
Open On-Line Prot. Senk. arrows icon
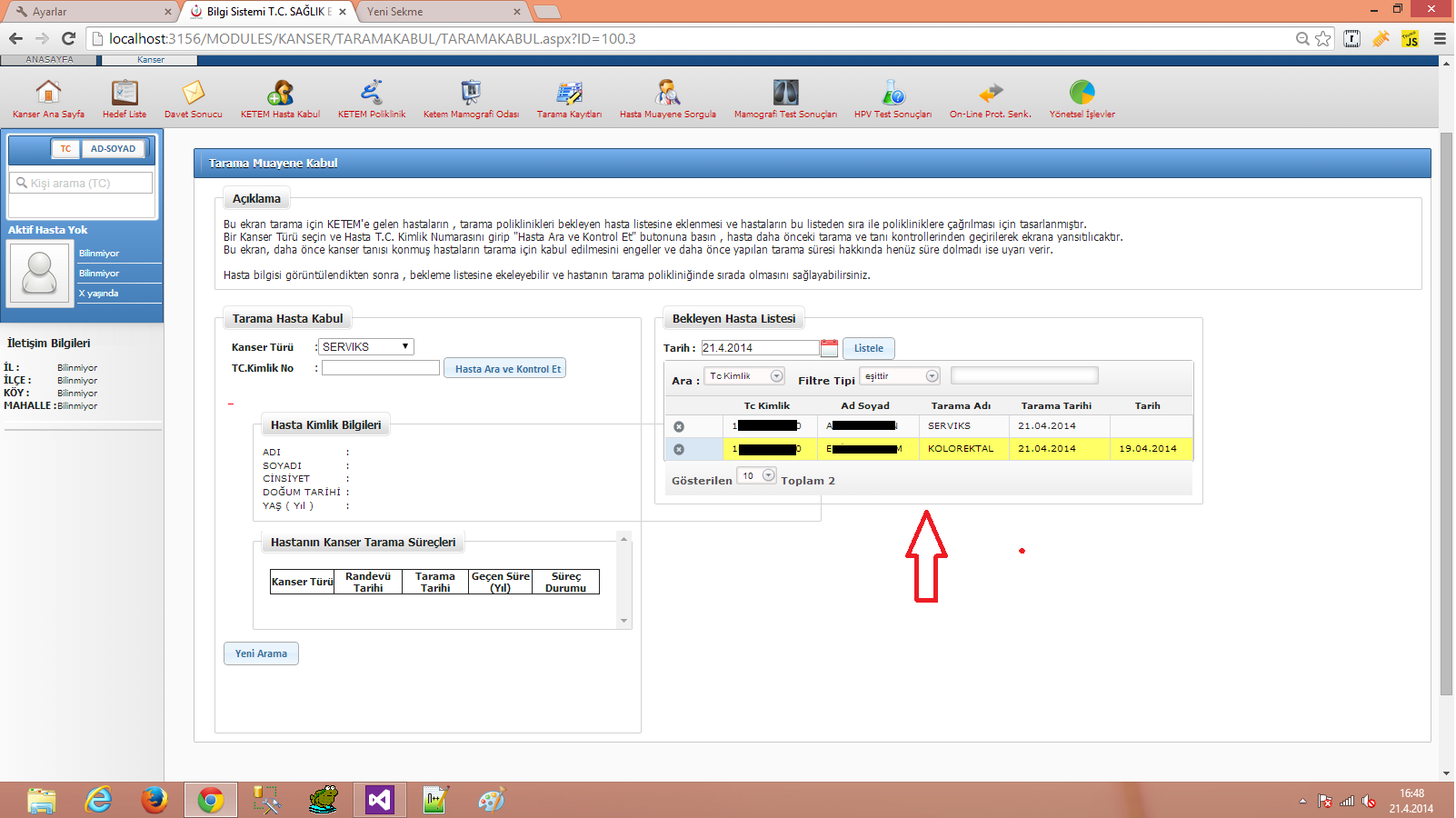point(991,92)
